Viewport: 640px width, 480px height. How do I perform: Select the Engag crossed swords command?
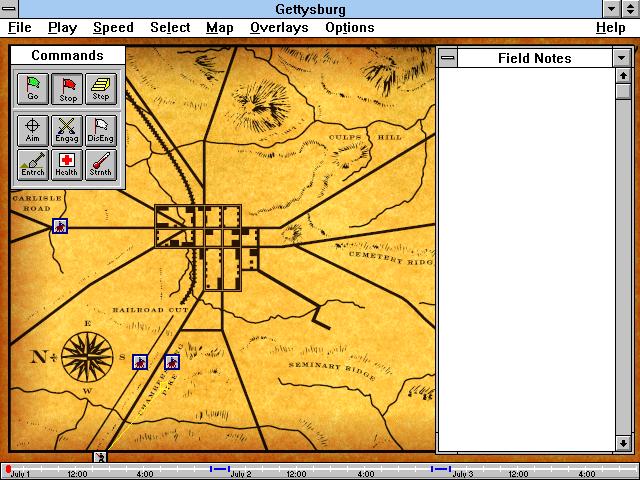pos(67,131)
